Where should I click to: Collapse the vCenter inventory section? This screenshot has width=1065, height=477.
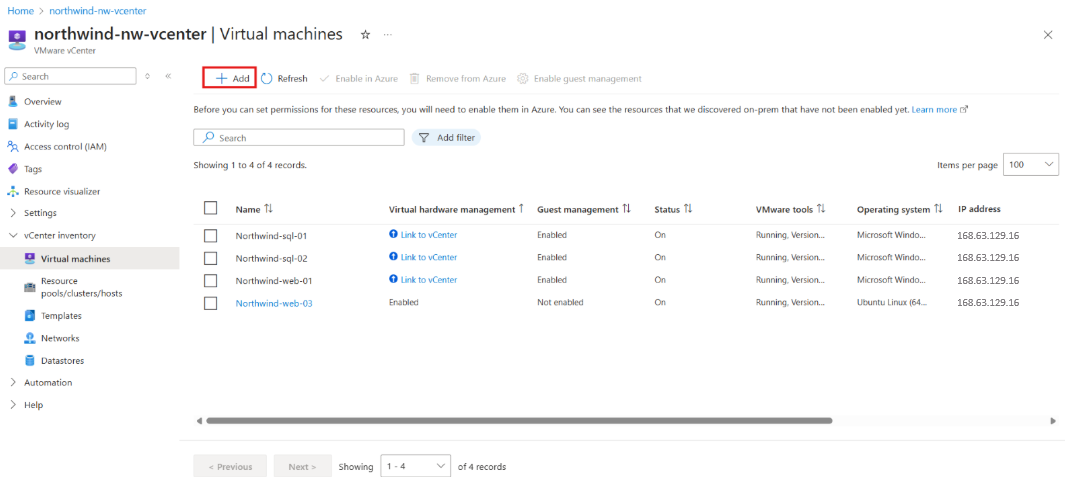tap(60, 235)
